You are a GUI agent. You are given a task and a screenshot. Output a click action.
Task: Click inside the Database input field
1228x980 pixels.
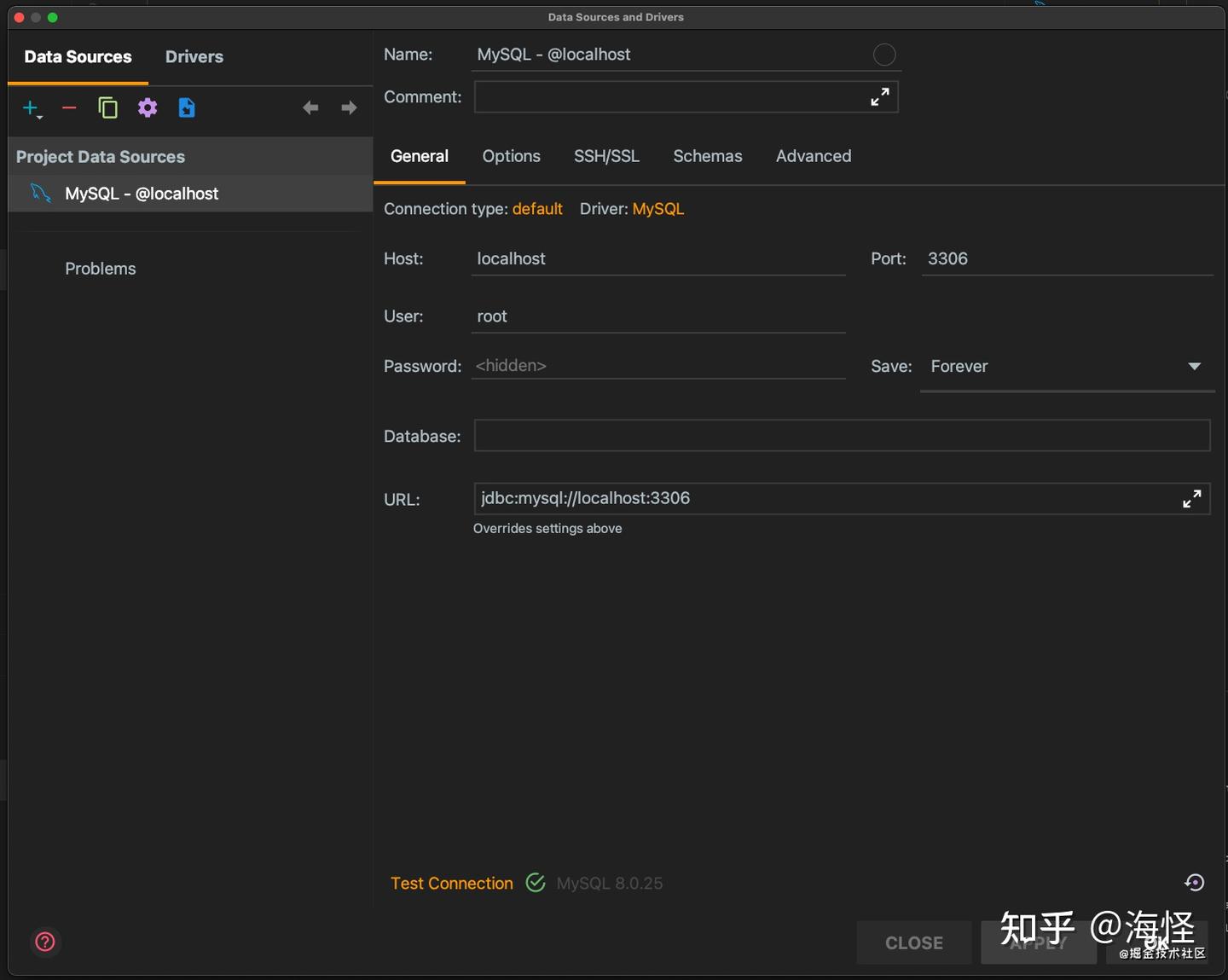[x=767, y=436]
